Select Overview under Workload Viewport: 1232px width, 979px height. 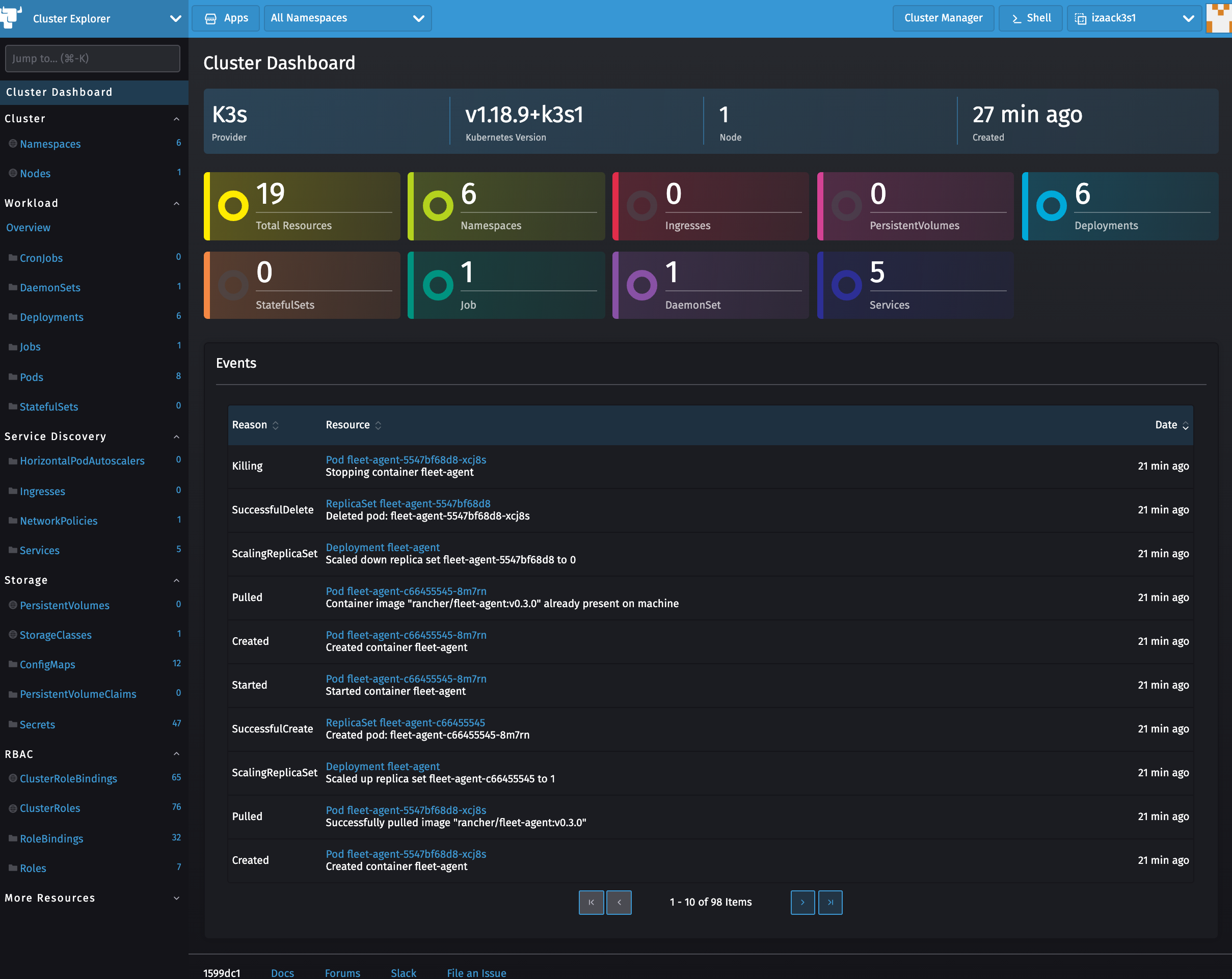[x=28, y=227]
